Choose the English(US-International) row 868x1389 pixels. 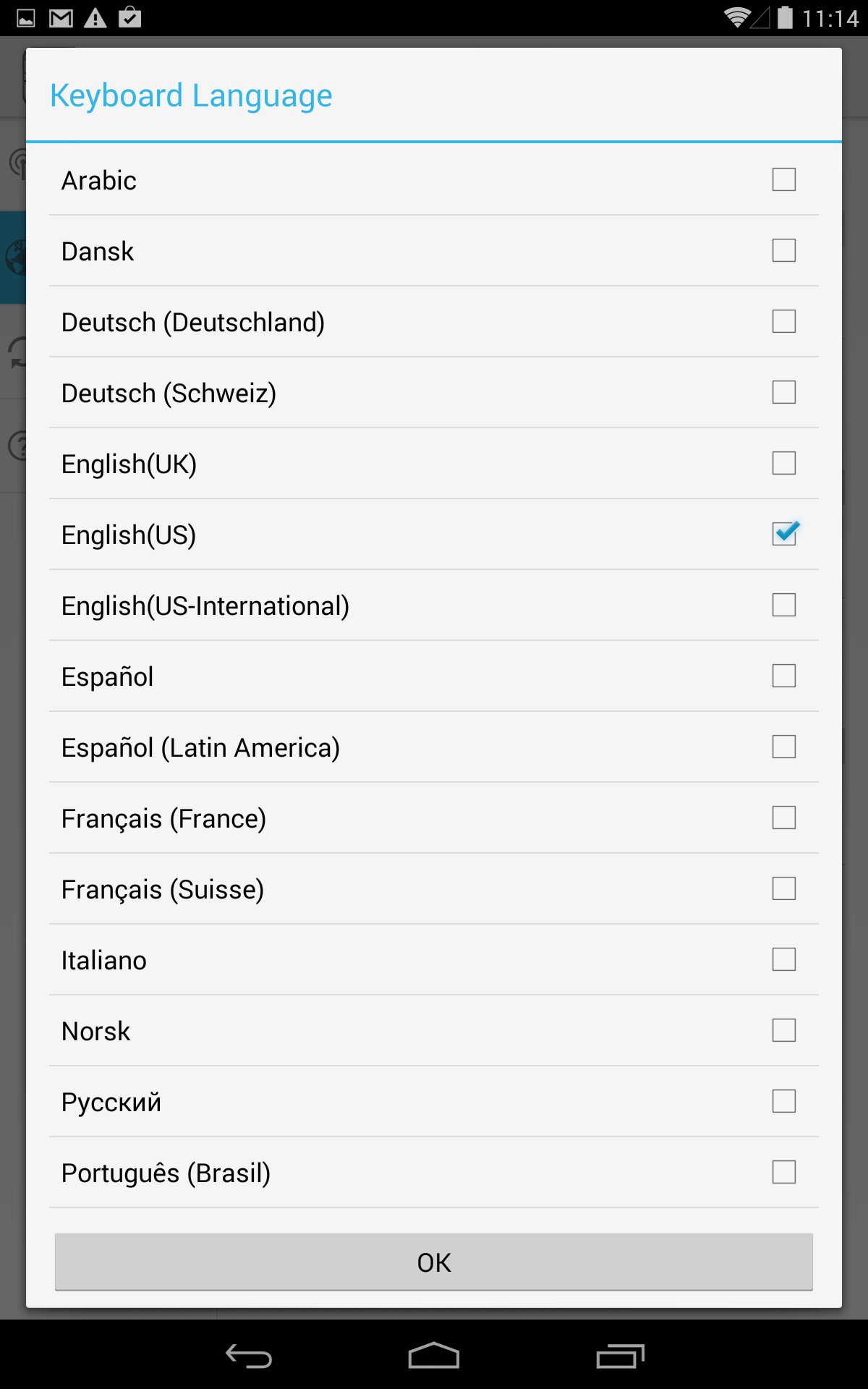tap(434, 606)
